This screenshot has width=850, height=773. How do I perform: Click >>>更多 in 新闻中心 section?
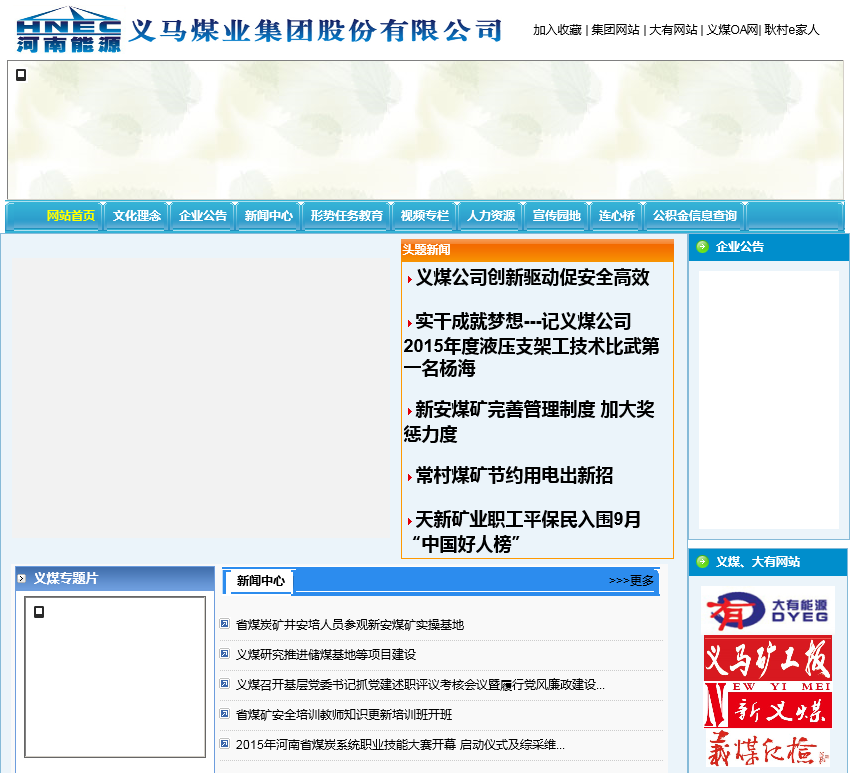click(631, 581)
